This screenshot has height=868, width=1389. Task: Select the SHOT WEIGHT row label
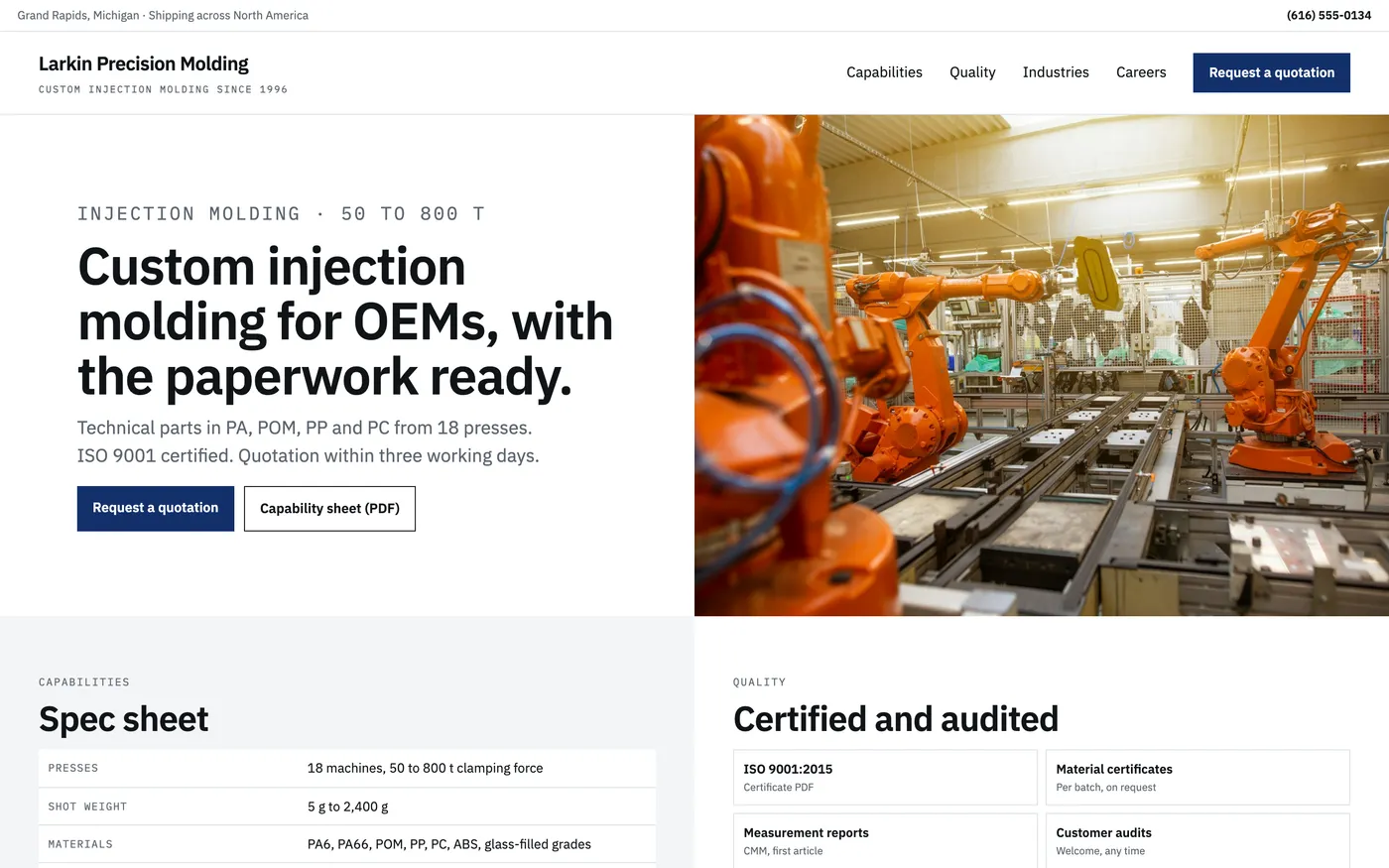(87, 806)
